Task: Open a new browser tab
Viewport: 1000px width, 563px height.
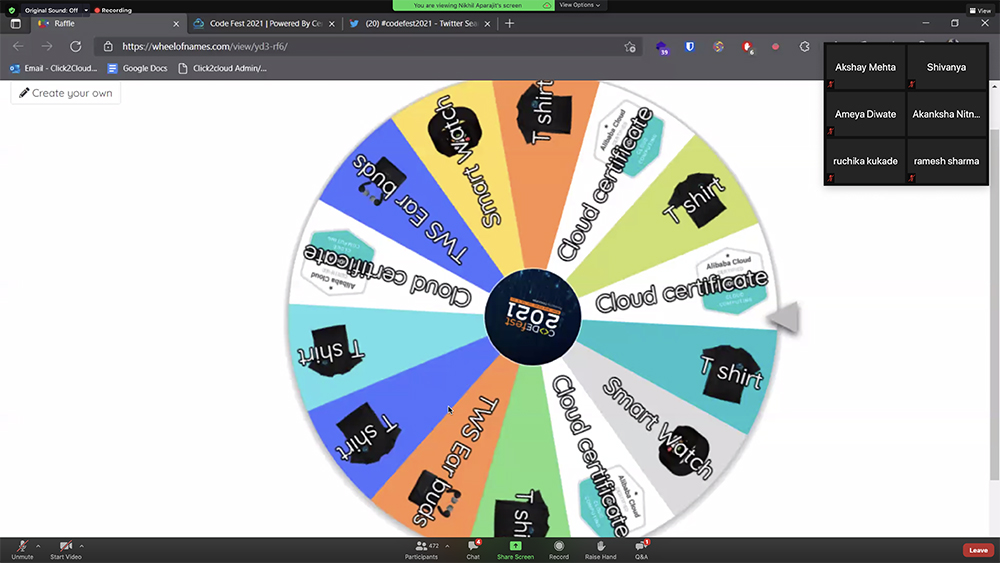Action: tap(509, 24)
